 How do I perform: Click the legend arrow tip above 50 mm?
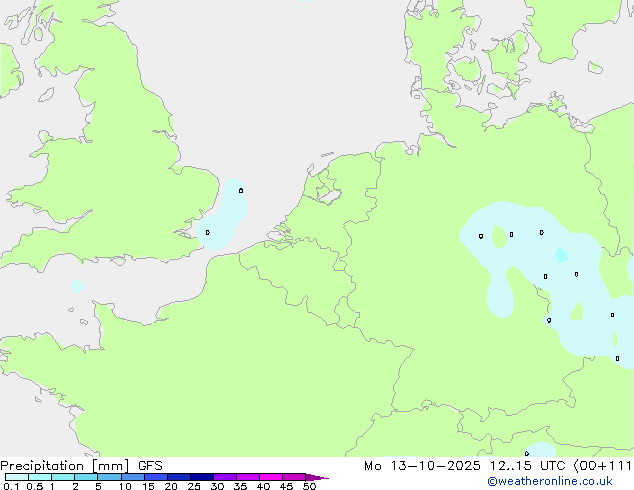click(x=317, y=477)
